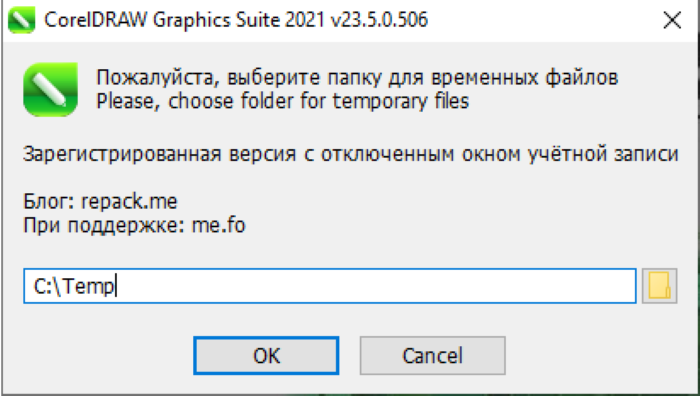Click the folder browse icon

click(x=659, y=286)
